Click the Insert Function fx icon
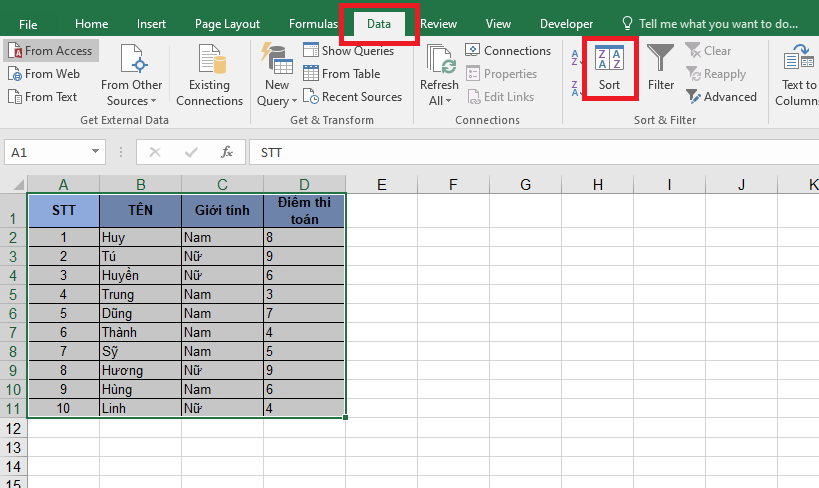The image size is (819, 488). pyautogui.click(x=227, y=152)
